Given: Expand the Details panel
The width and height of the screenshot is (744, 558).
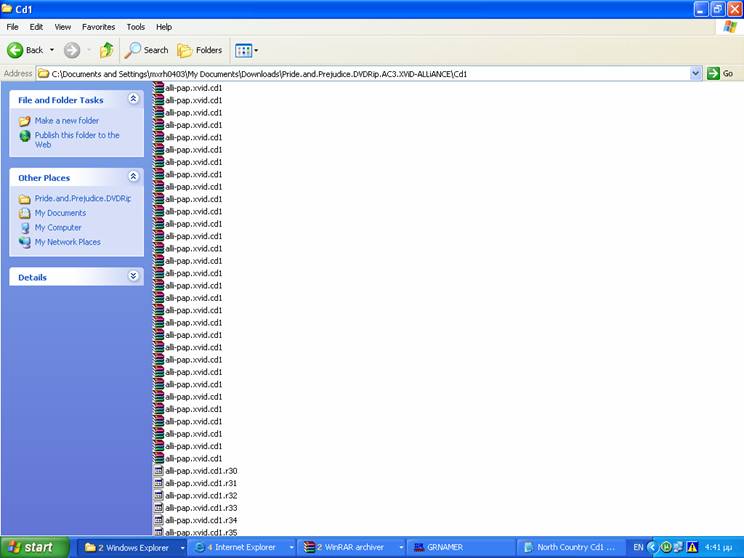Looking at the screenshot, I should (133, 276).
